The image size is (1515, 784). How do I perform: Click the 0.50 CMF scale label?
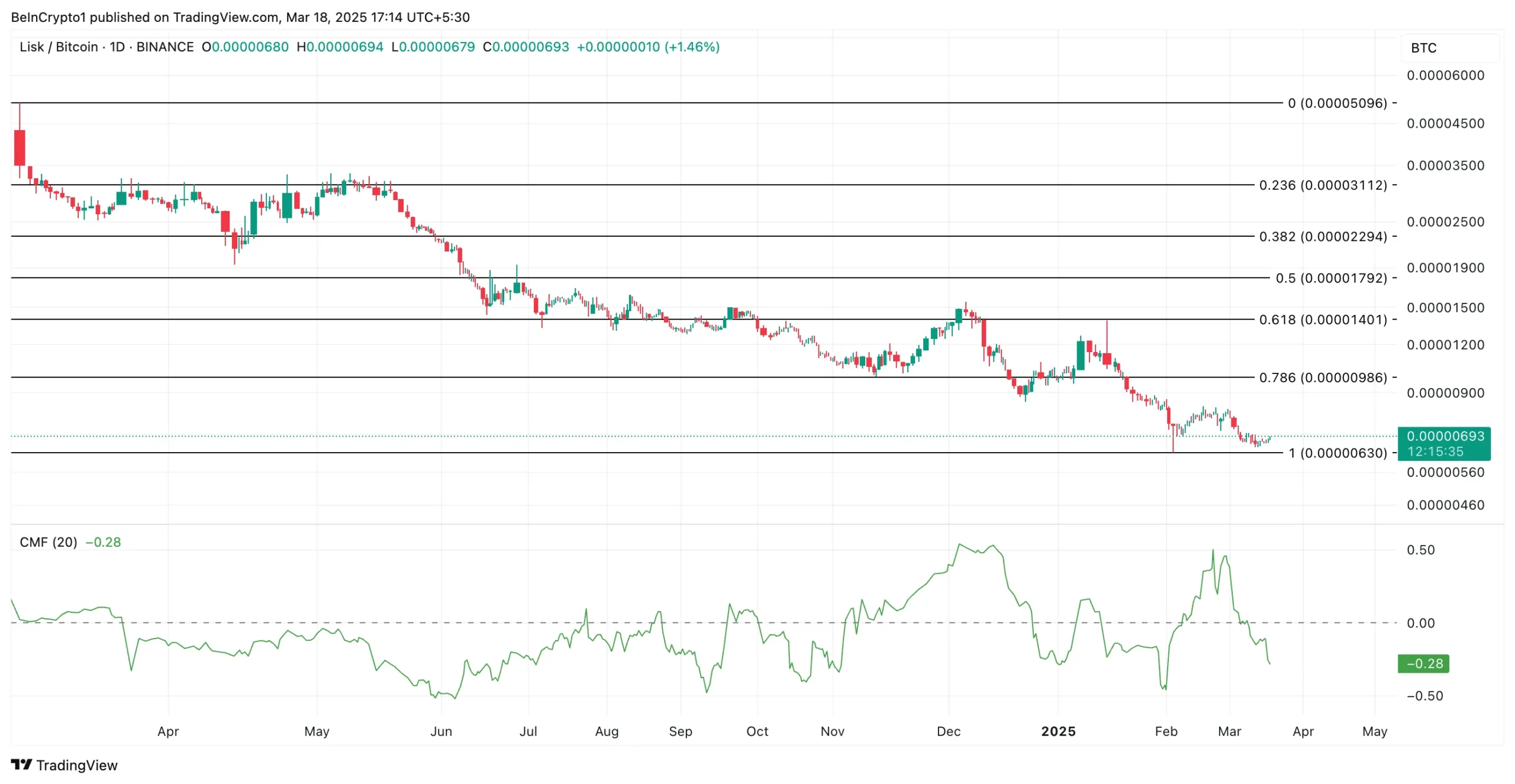click(x=1420, y=550)
